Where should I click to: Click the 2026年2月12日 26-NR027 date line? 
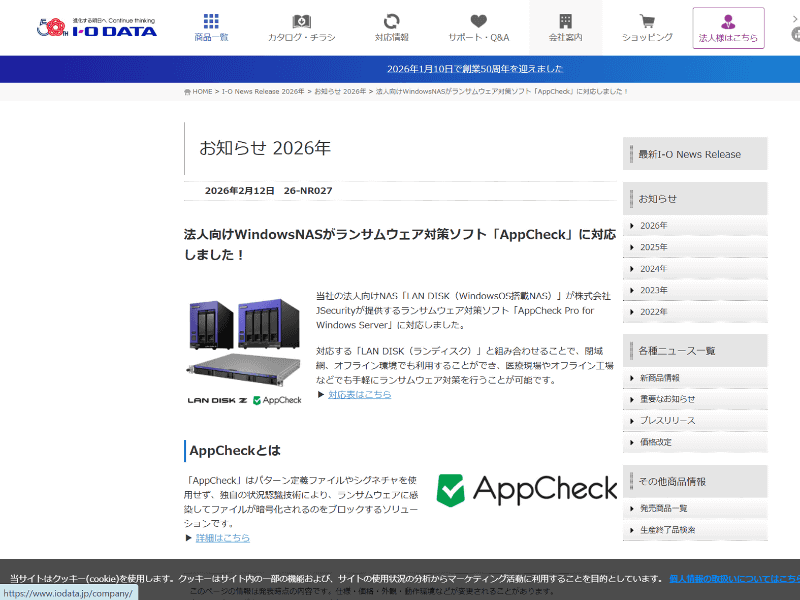click(268, 191)
